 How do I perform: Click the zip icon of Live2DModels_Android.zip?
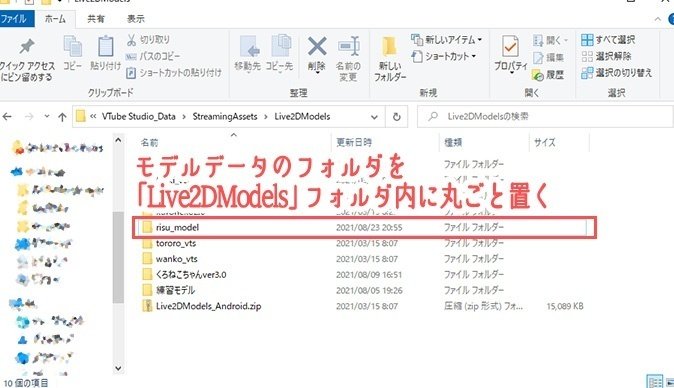pyautogui.click(x=147, y=306)
